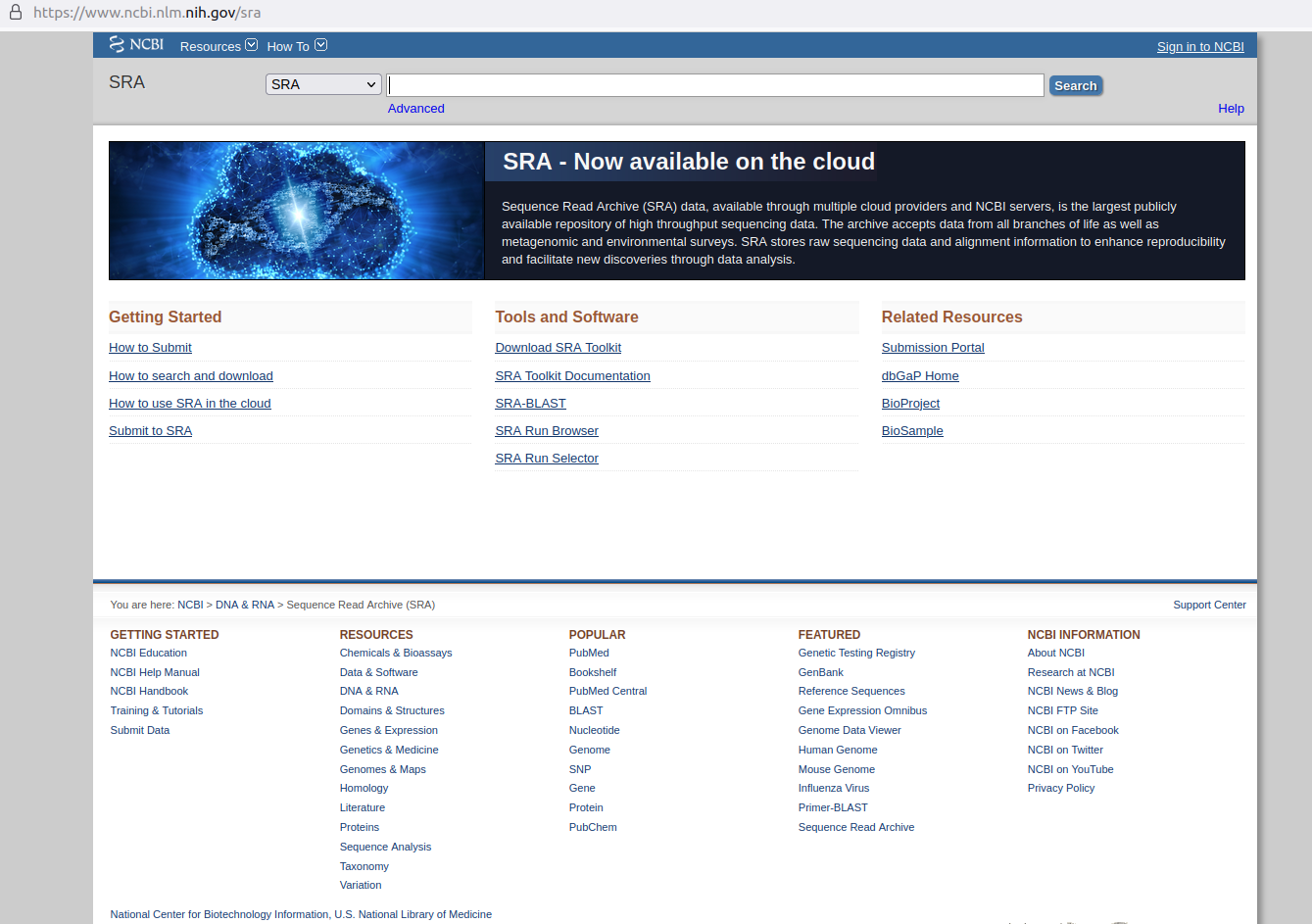Open PubMed in Popular list
Viewport: 1312px width, 924px height.
589,653
